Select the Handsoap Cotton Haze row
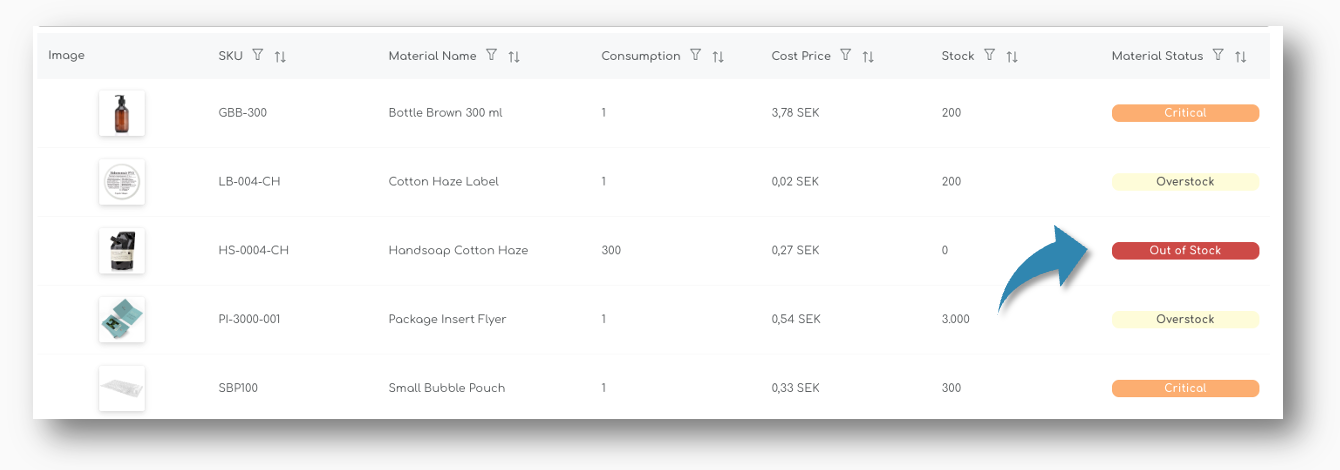The image size is (1340, 470). coord(458,250)
